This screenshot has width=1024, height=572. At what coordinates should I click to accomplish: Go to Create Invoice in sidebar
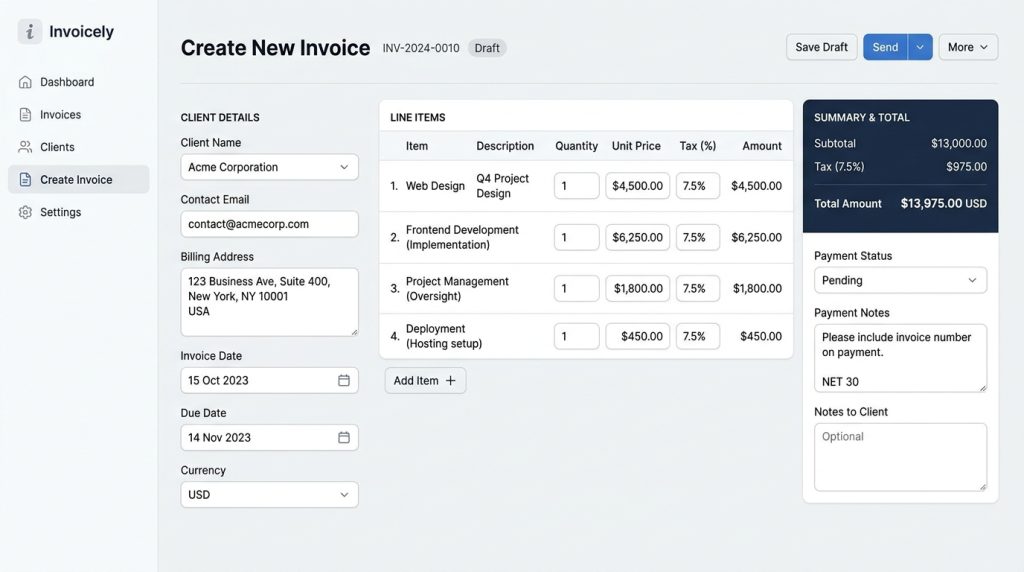pyautogui.click(x=78, y=180)
